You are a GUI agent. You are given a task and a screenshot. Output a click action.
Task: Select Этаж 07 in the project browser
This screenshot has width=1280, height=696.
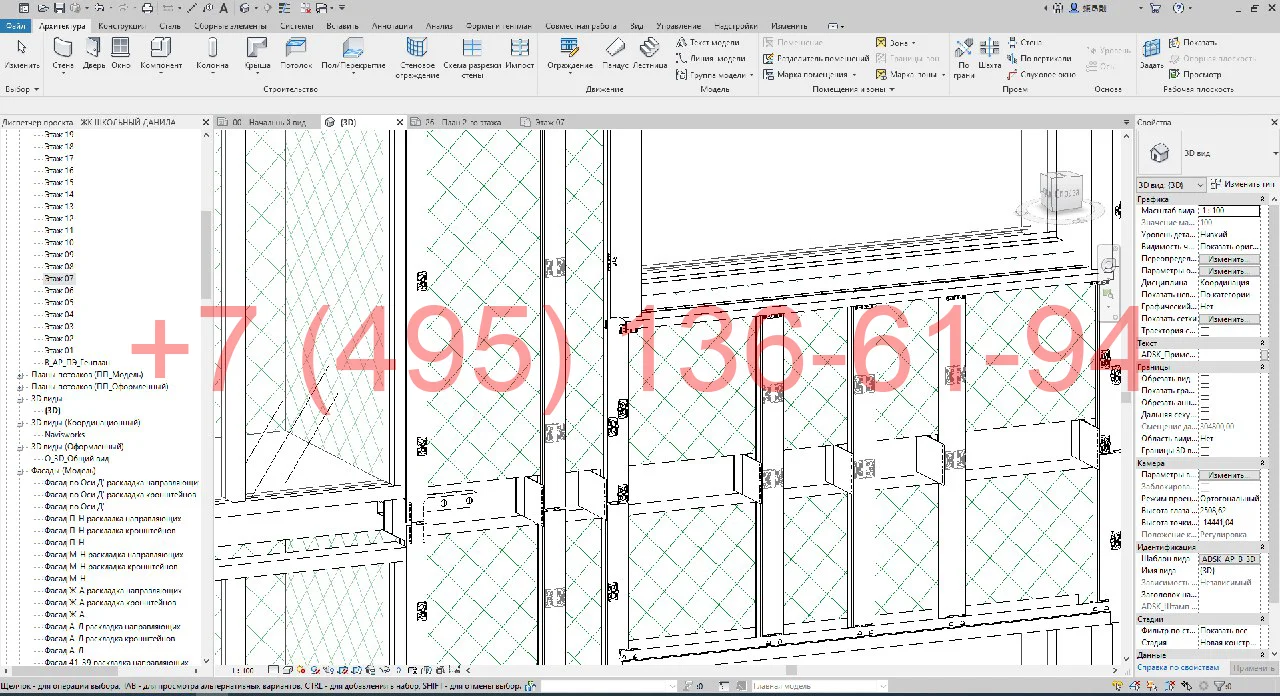pos(59,278)
